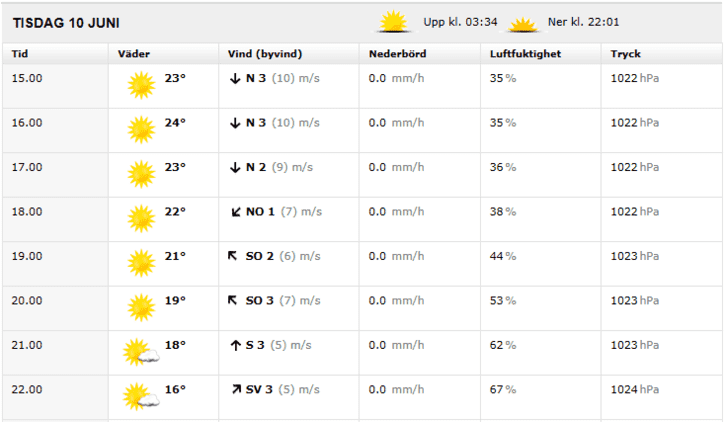This screenshot has height=422, width=725.
Task: Click the sunrise icon beside Upp kl. 03:34
Action: (x=393, y=22)
